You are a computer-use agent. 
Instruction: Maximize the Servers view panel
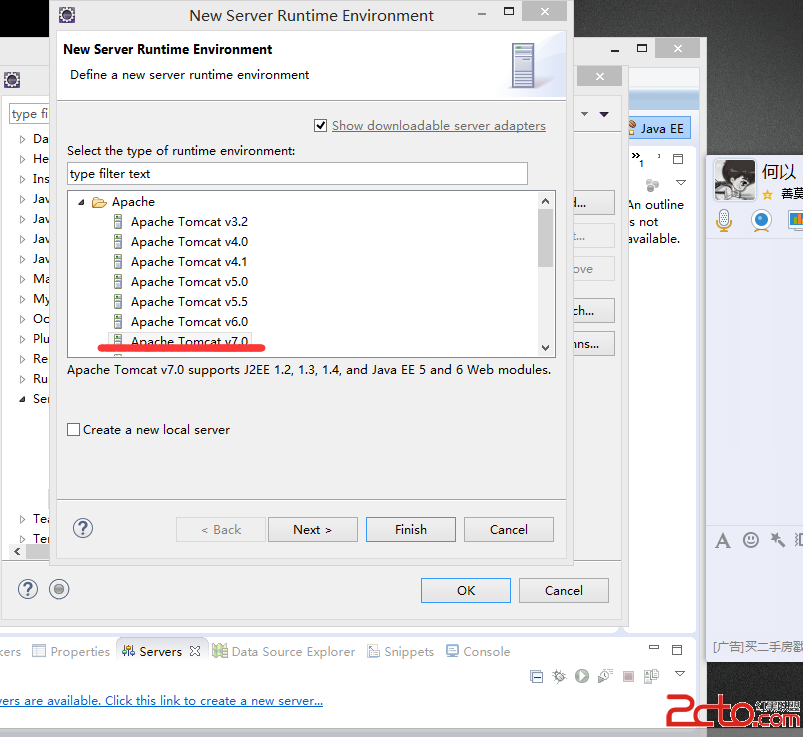pos(677,649)
